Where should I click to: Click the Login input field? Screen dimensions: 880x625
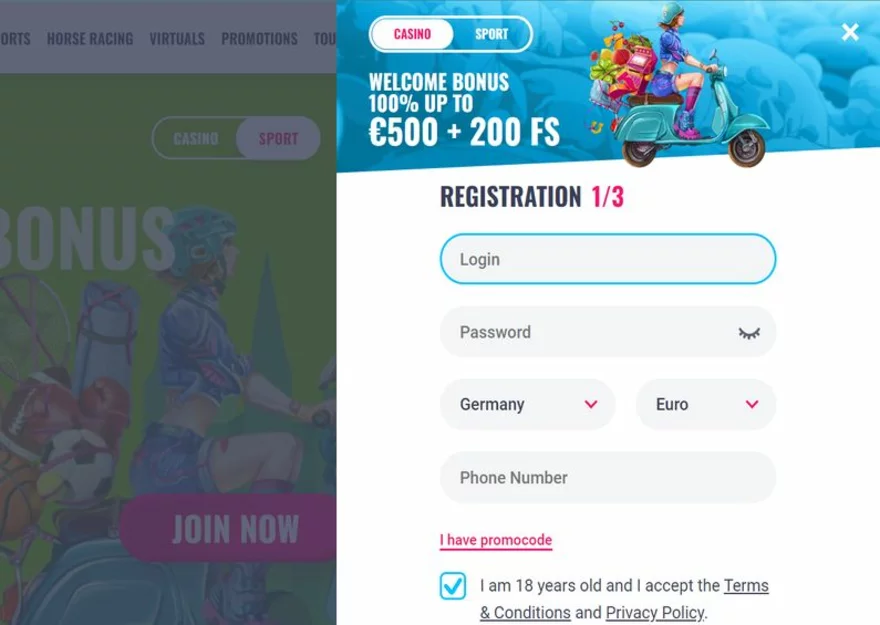pos(607,259)
